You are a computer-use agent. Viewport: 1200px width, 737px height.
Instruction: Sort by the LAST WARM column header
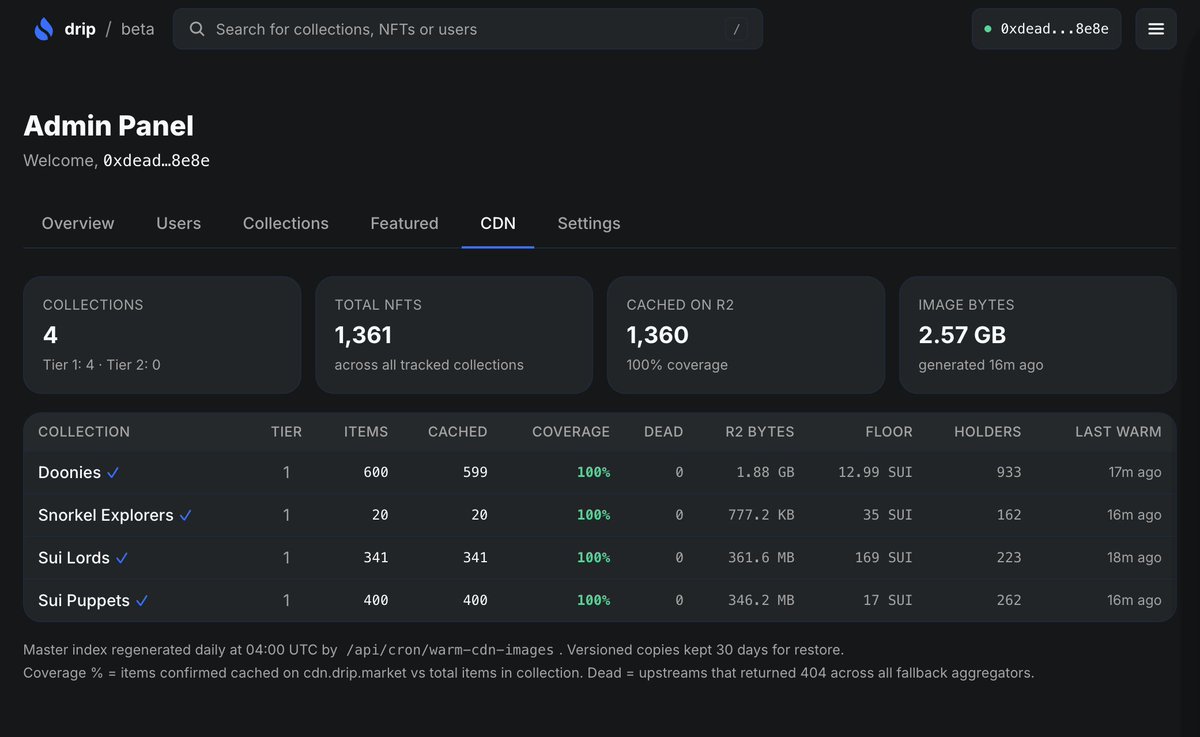1118,432
